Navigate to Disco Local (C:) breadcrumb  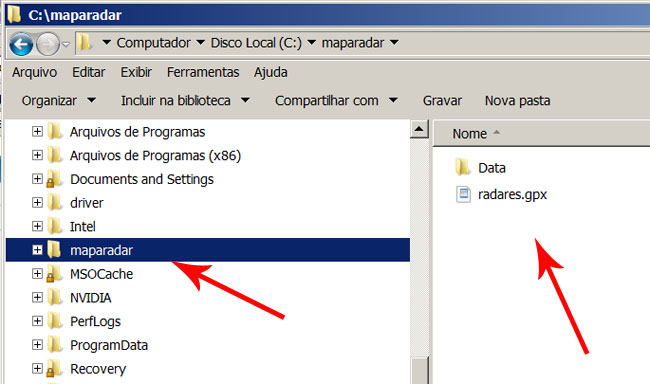256,43
